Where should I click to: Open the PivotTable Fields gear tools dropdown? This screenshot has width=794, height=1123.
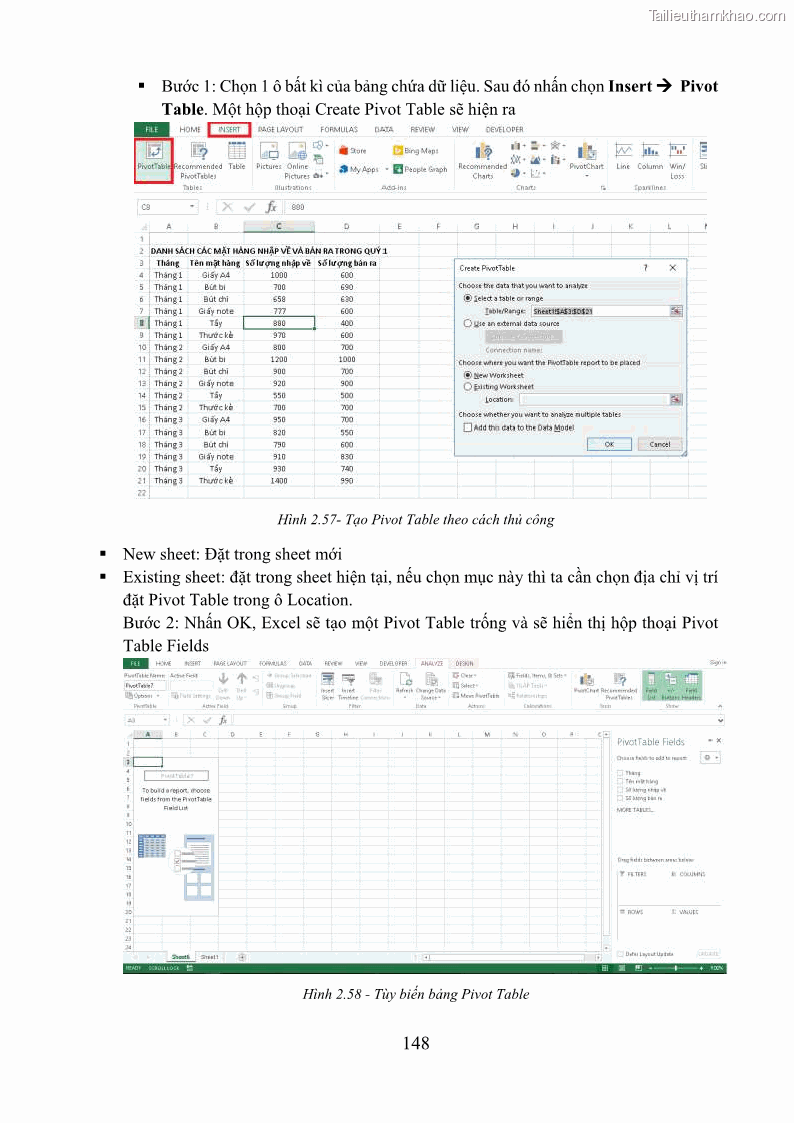point(711,758)
